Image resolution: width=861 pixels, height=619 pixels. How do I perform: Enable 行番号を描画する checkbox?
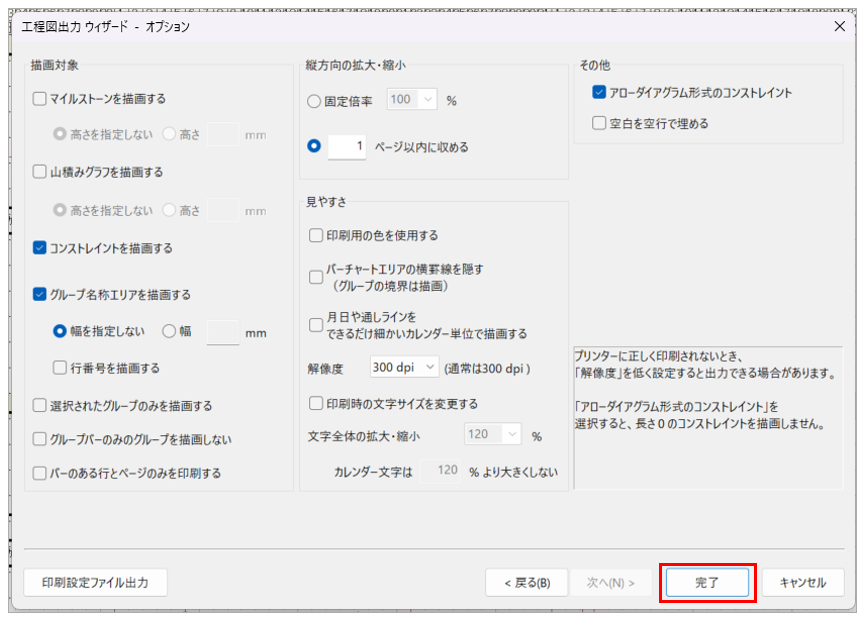pyautogui.click(x=60, y=368)
